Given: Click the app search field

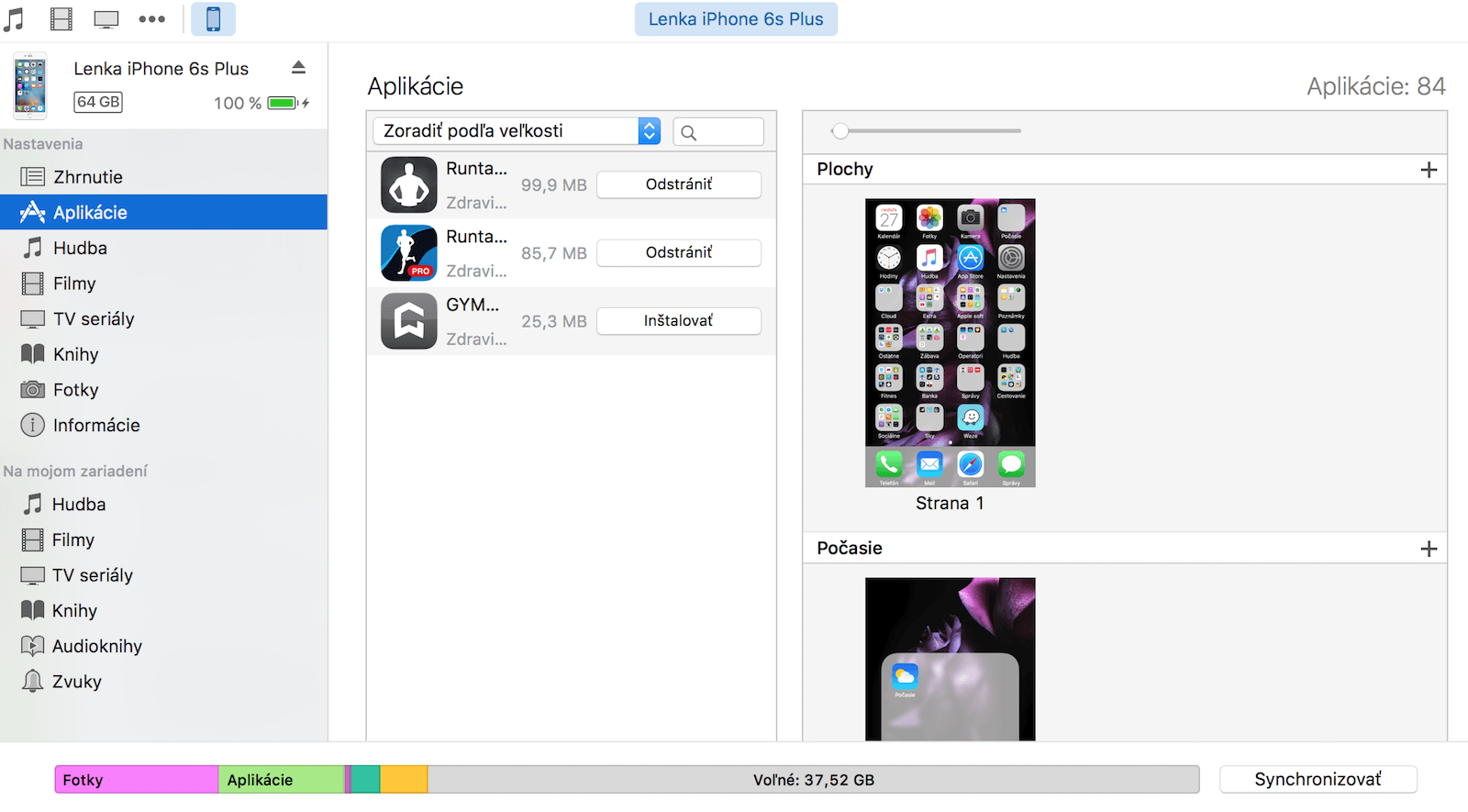Looking at the screenshot, I should click(x=718, y=131).
